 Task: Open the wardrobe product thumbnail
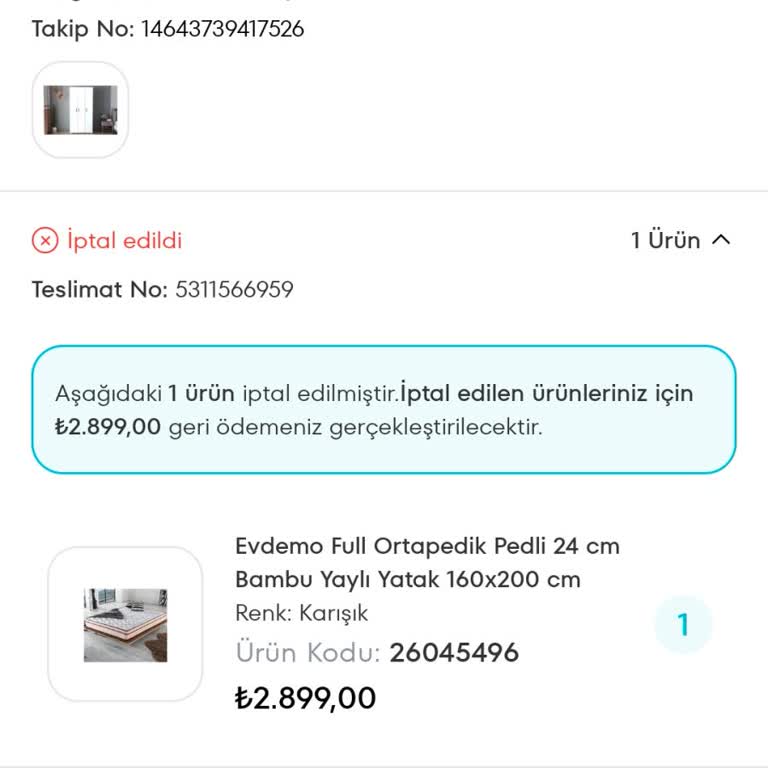(80, 110)
